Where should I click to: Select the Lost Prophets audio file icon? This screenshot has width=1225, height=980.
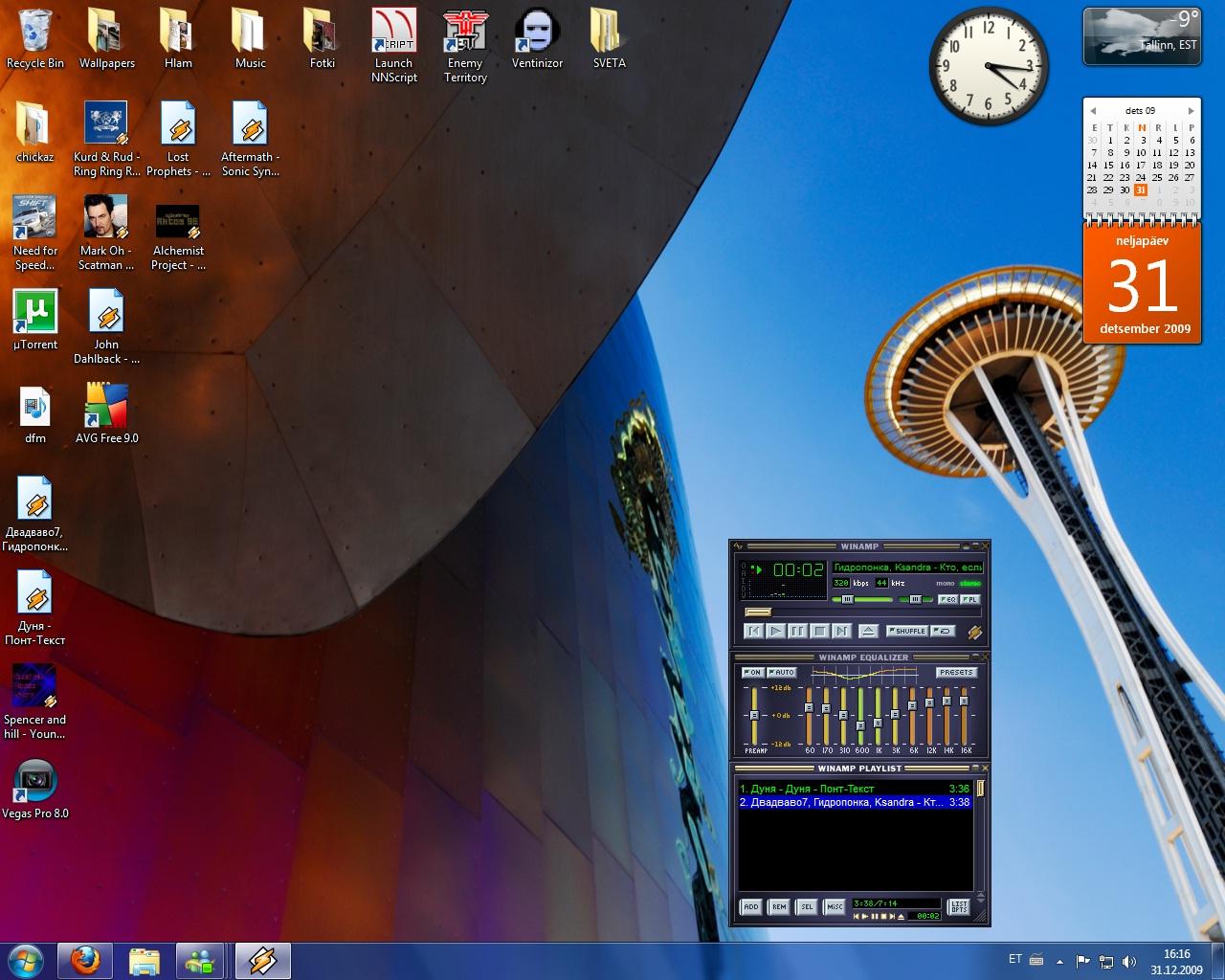(x=178, y=140)
